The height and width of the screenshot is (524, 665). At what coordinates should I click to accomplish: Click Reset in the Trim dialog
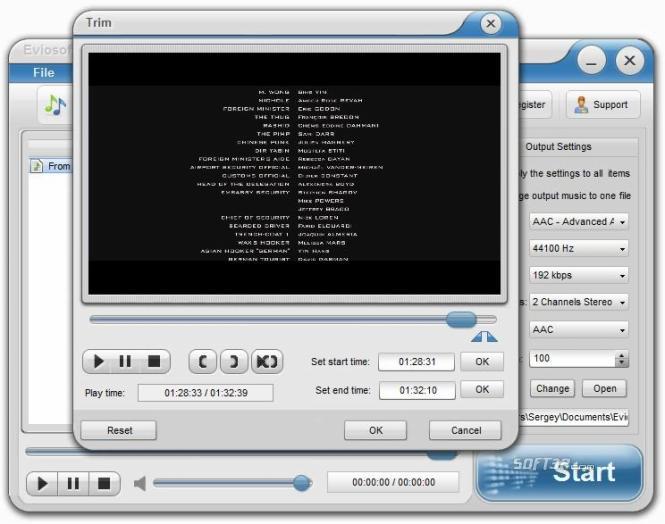[119, 430]
